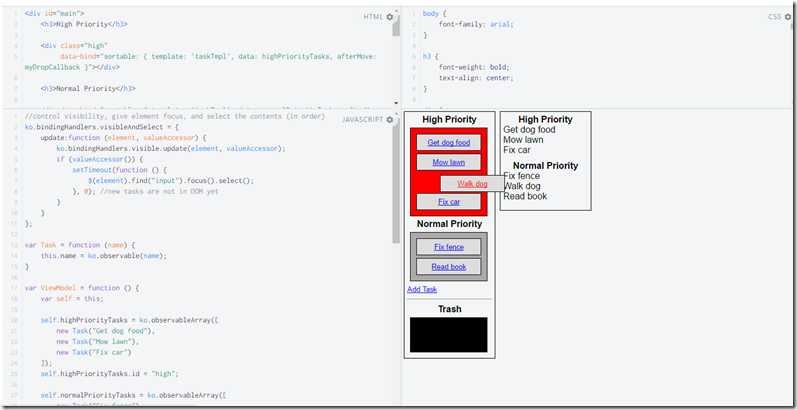Viewport: 797px width, 410px height.
Task: Click plain 'Fix fence' text in the summary list
Action: [x=522, y=176]
